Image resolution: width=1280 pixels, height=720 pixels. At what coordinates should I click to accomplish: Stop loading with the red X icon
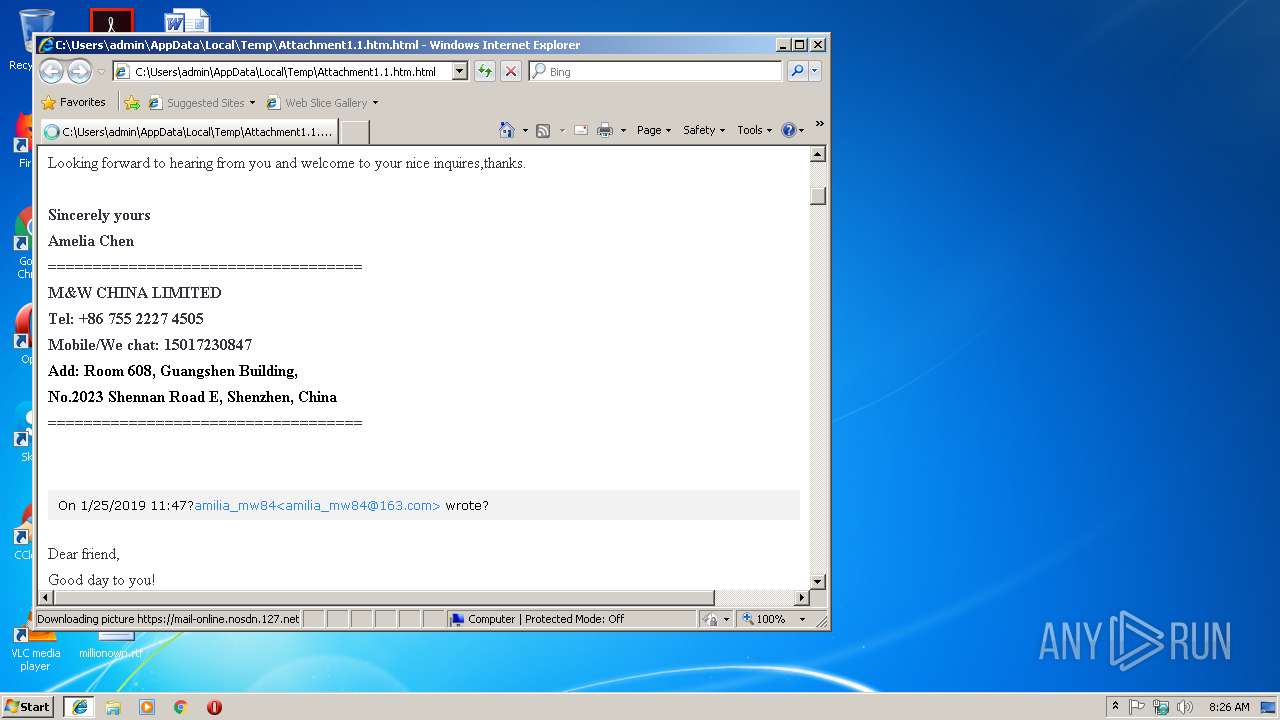pyautogui.click(x=511, y=71)
